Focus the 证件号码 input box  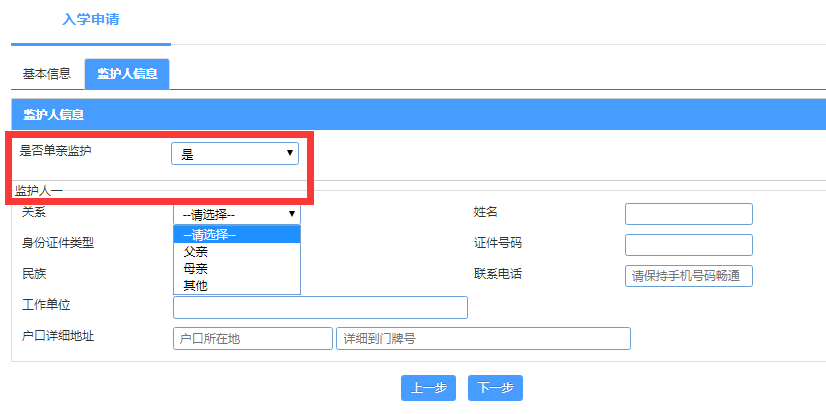point(688,245)
